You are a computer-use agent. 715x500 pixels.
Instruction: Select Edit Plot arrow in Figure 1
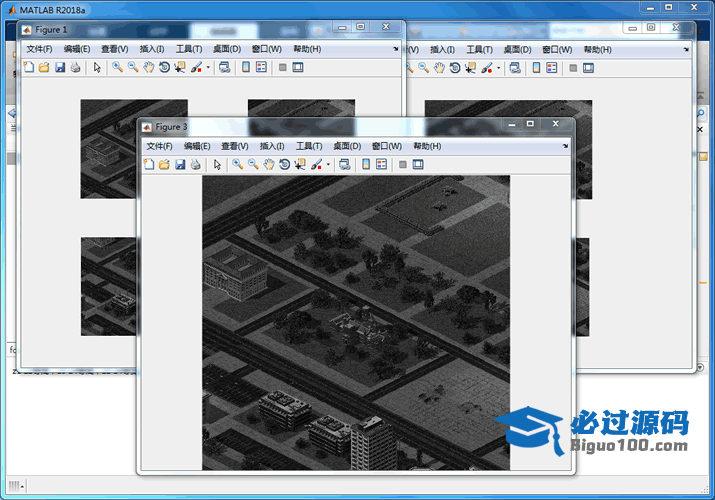coord(97,67)
